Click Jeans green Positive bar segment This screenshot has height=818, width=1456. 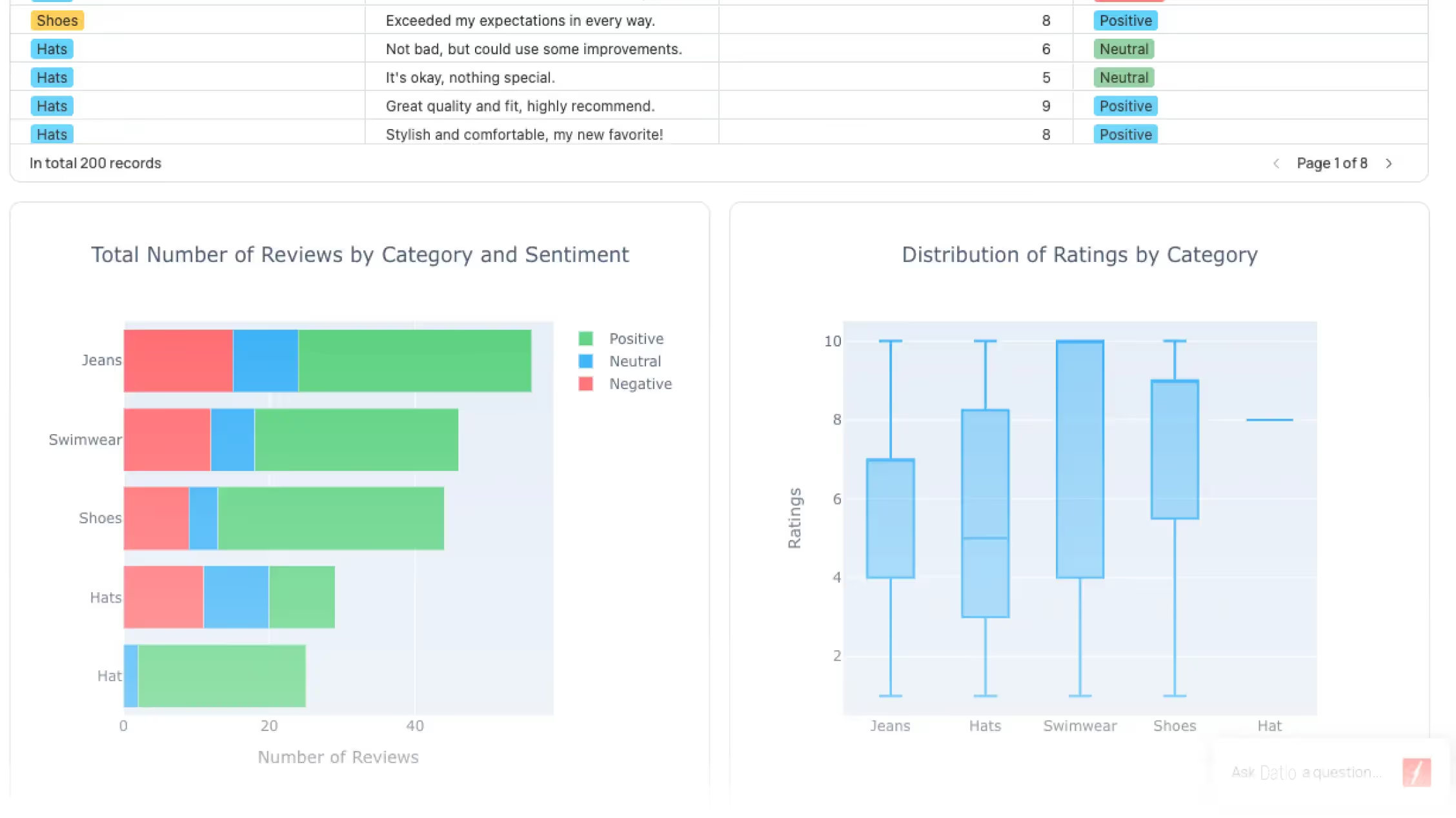[x=415, y=361]
